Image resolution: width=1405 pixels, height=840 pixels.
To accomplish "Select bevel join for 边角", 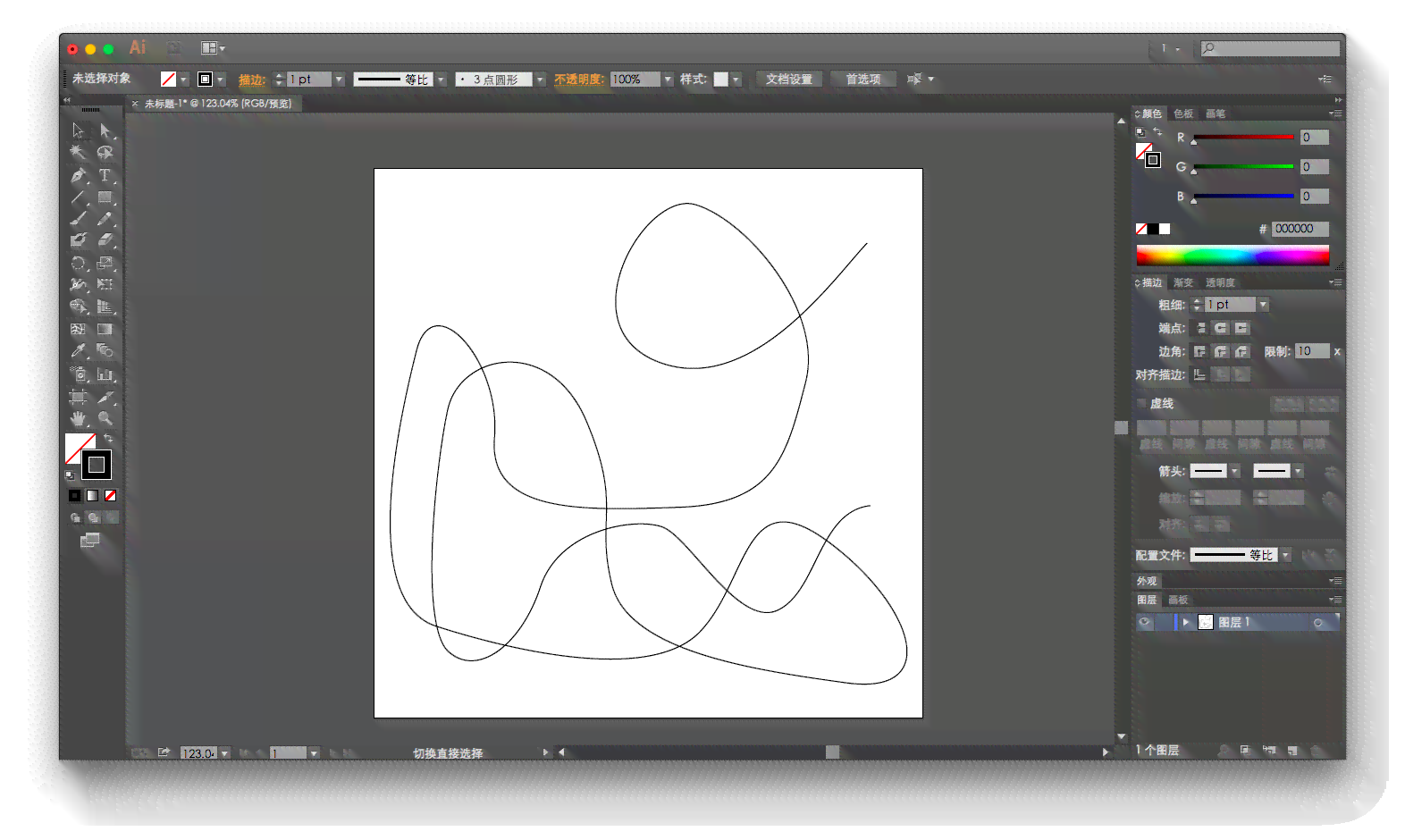I will pos(1241,351).
